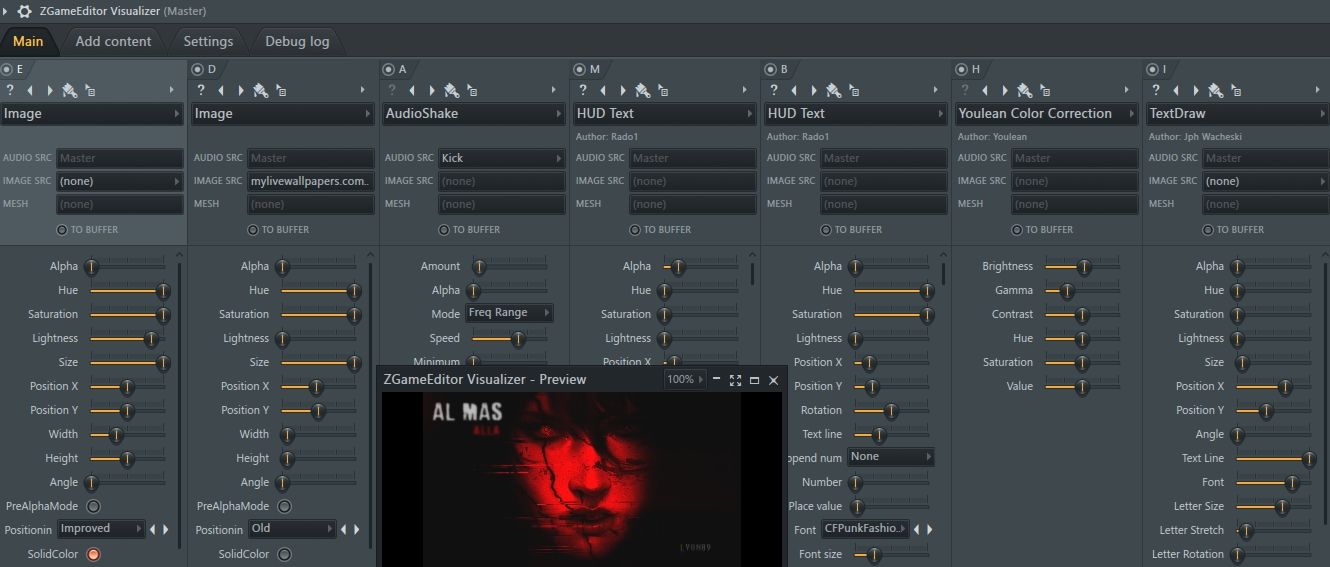Open help for layer B
Image resolution: width=1330 pixels, height=567 pixels.
(x=774, y=90)
